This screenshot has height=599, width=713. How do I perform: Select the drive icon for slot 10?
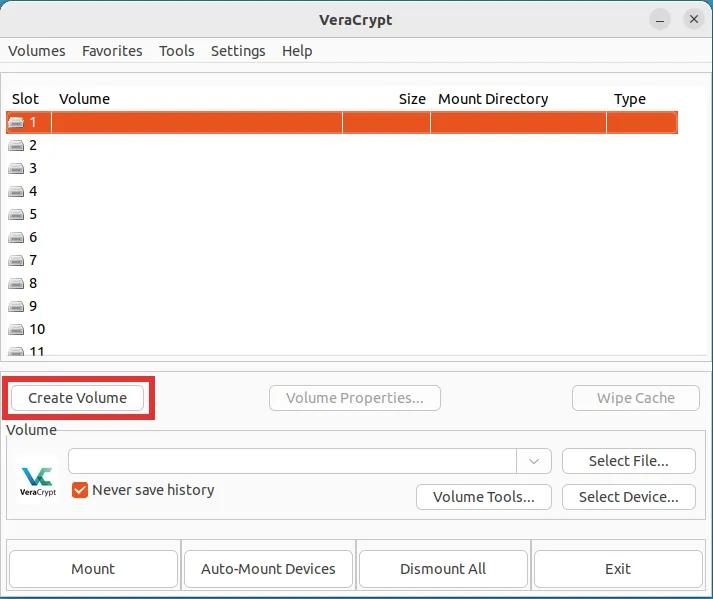[16, 329]
